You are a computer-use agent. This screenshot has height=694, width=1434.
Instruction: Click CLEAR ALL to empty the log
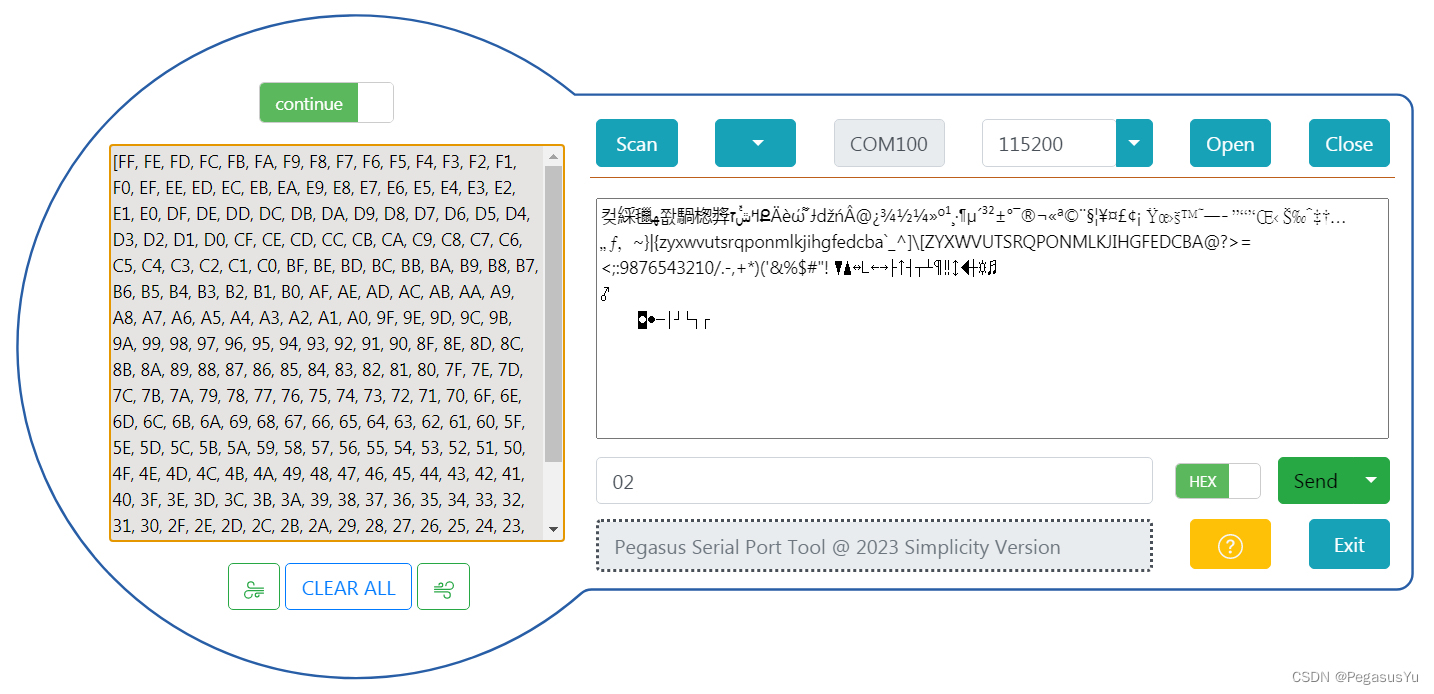(348, 586)
